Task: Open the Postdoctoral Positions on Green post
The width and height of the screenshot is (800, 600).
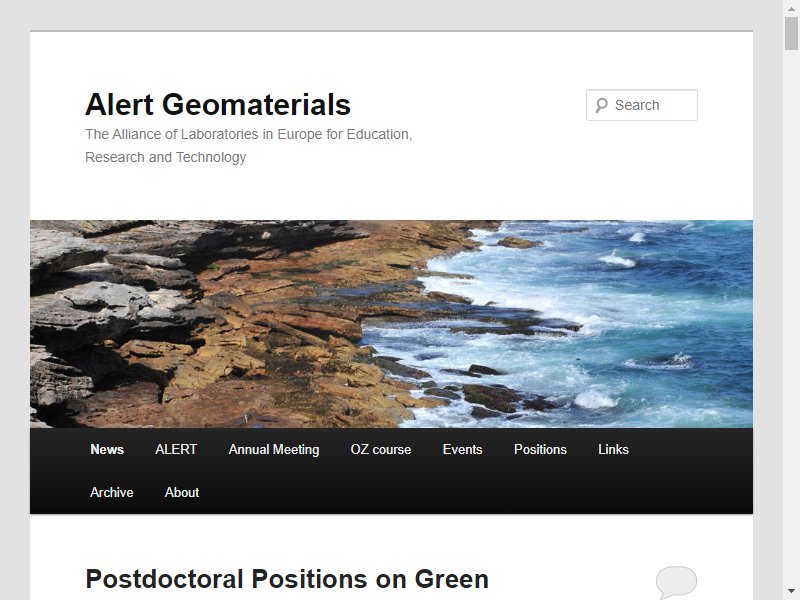Action: (287, 580)
